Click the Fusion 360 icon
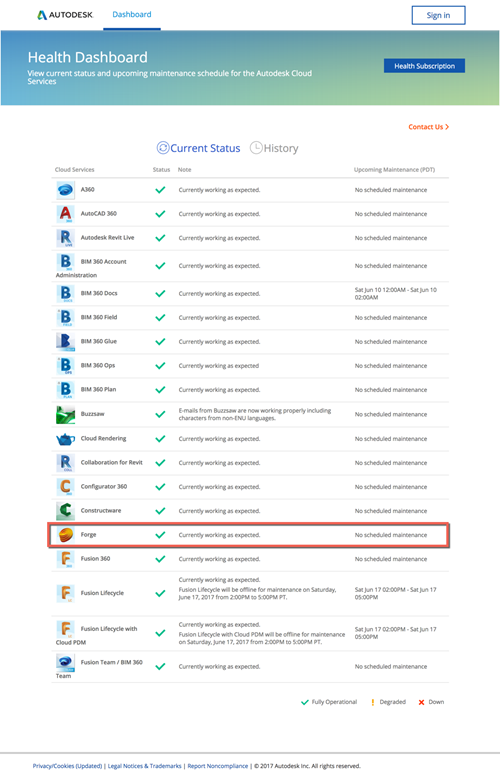500x771 pixels. 65,559
